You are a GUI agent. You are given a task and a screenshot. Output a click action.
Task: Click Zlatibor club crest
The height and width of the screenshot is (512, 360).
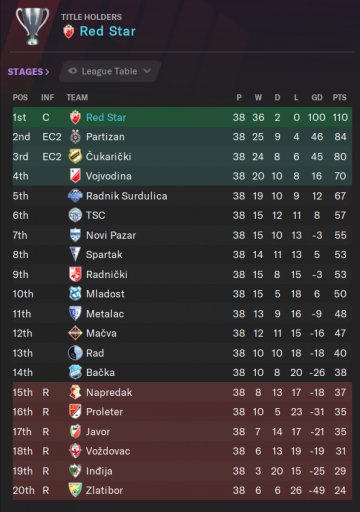pos(75,490)
